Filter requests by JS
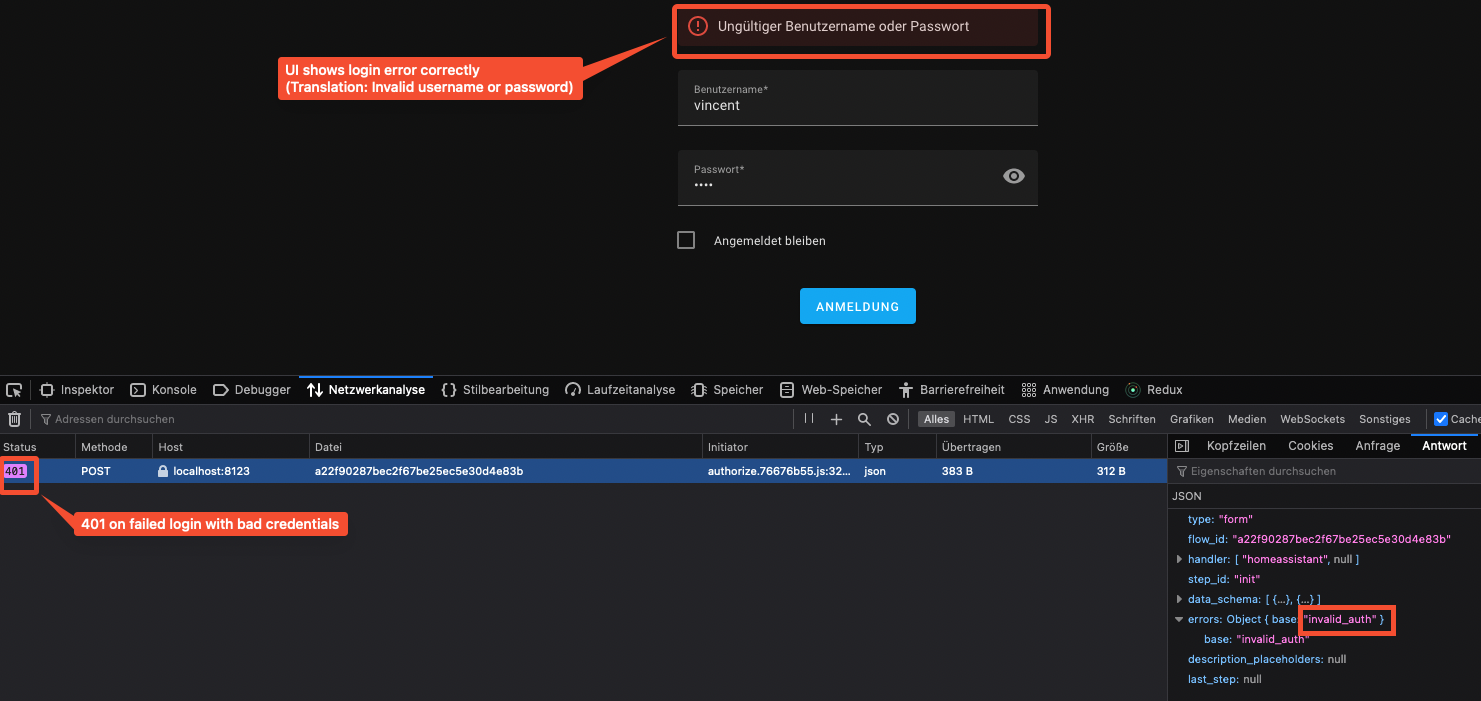 [1051, 419]
